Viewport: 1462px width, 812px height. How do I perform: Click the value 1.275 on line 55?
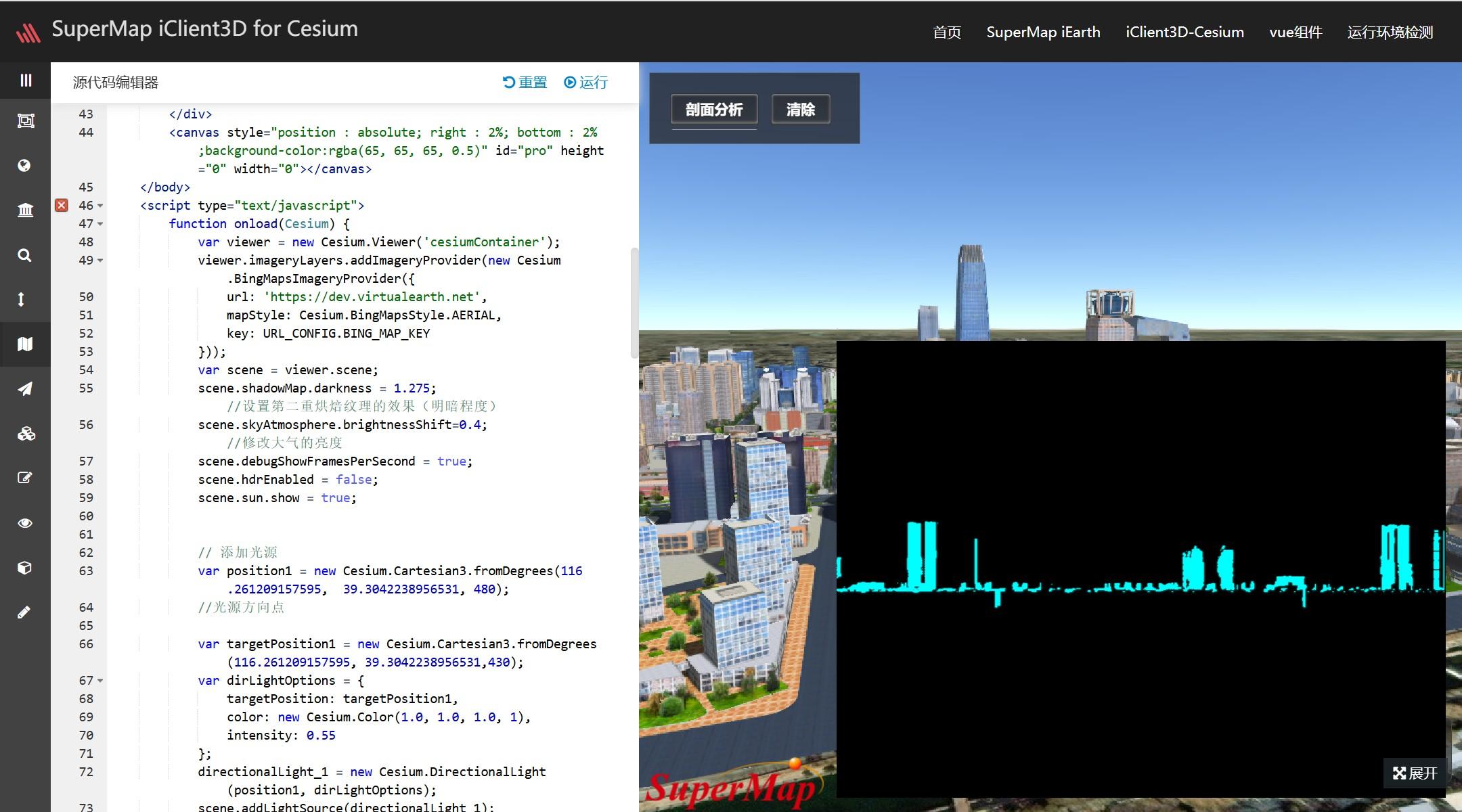point(412,388)
